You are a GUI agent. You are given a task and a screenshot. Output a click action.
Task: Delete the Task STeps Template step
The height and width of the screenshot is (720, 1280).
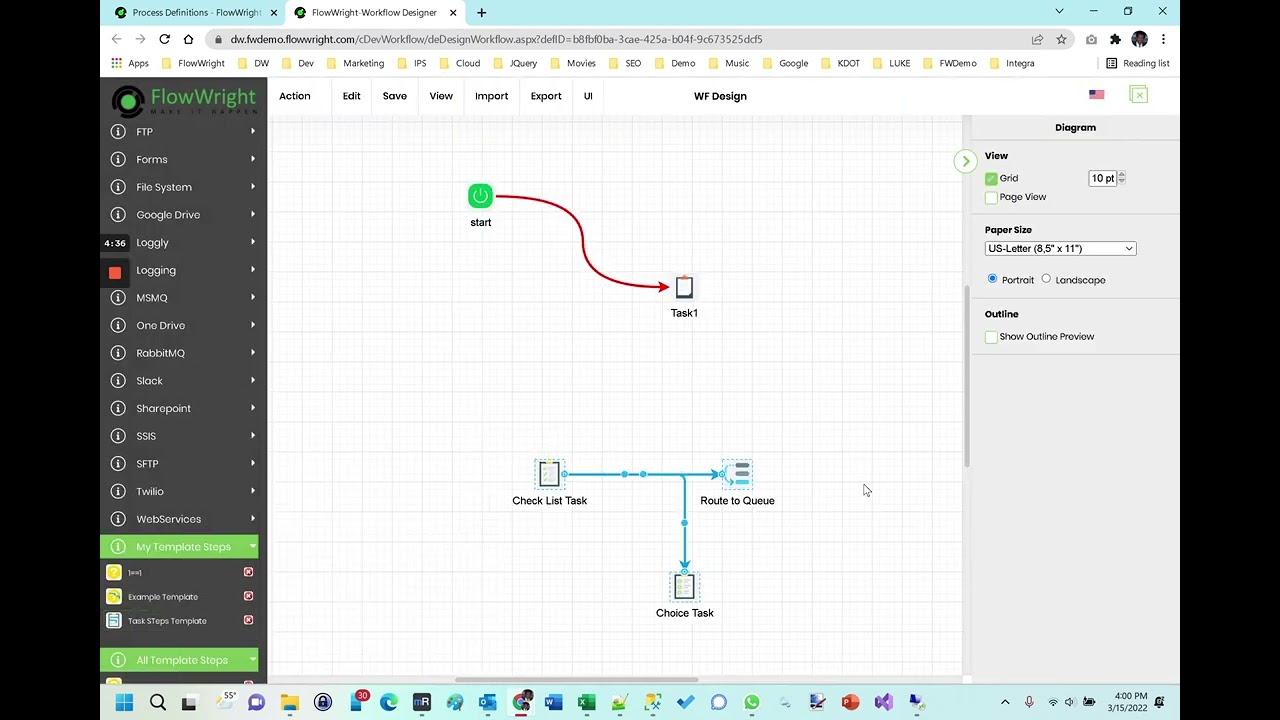pos(248,620)
